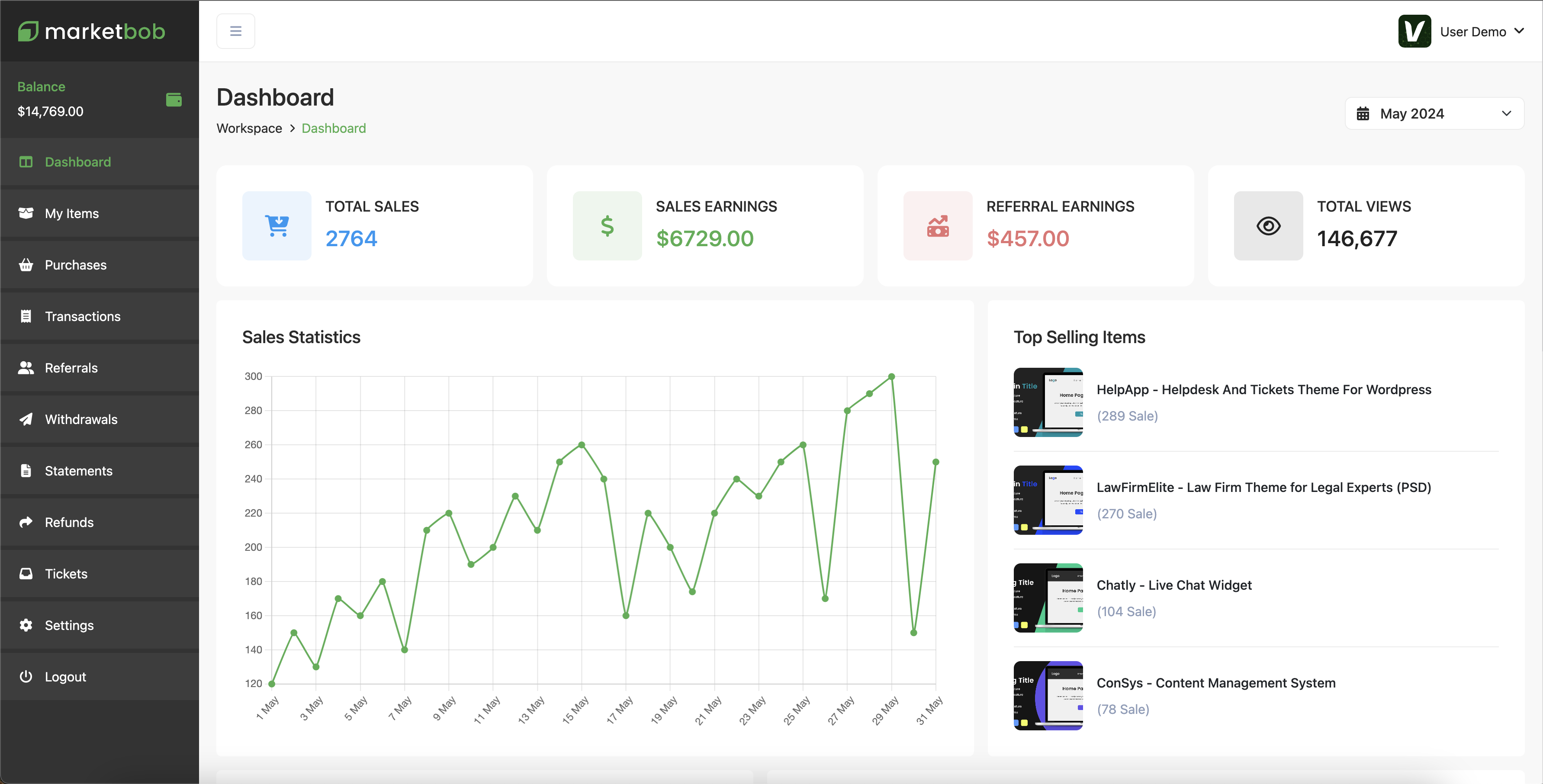Click the marketbob logo
Viewport: 1543px width, 784px height.
[92, 31]
